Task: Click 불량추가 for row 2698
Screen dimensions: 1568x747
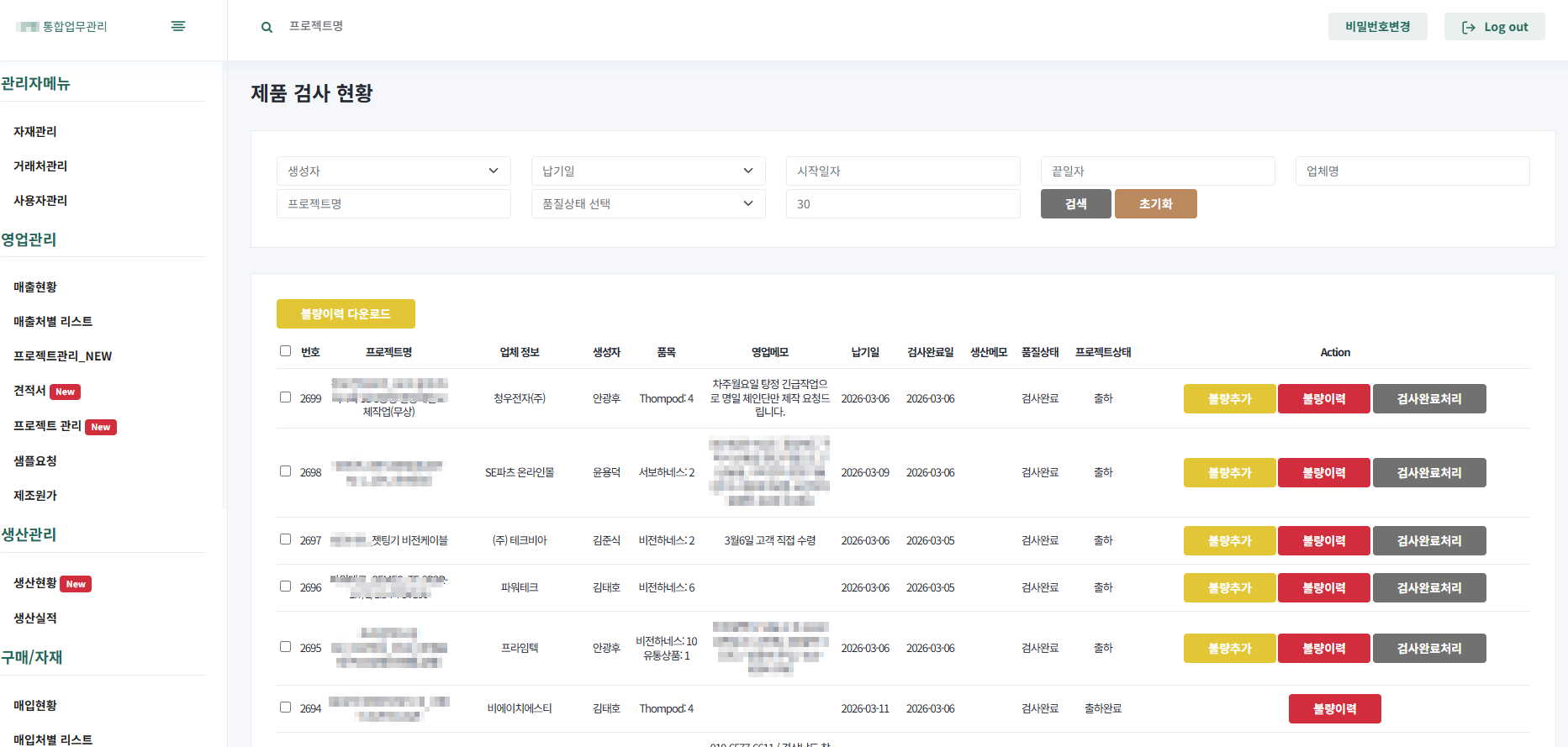Action: coord(1229,472)
